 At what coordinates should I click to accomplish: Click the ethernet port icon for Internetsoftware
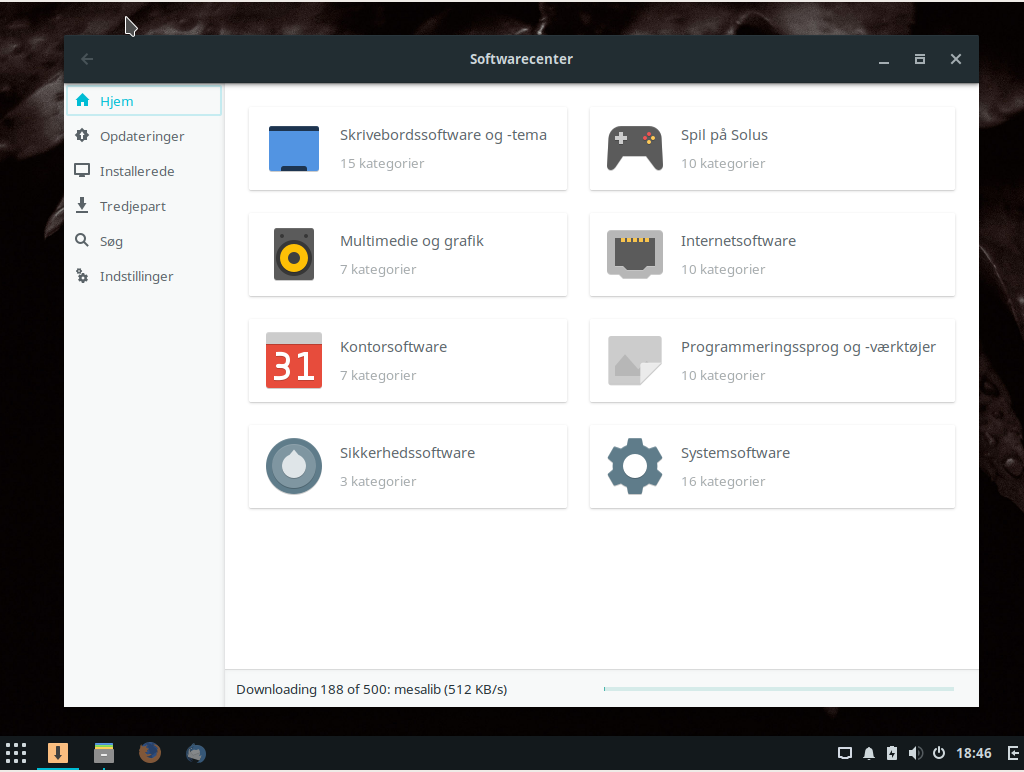[x=635, y=254]
